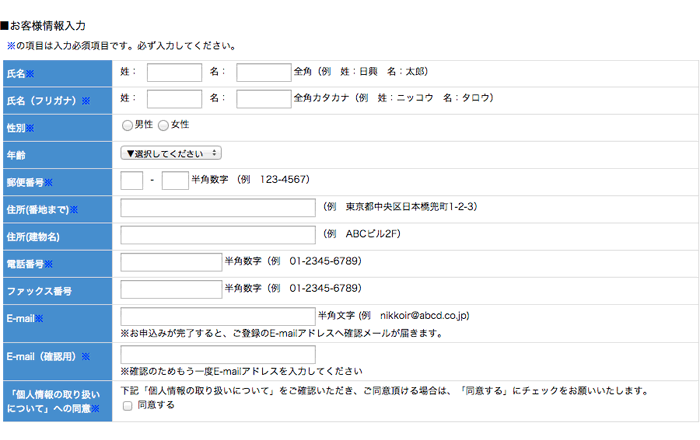
Task: Click the 住所(建物名) row label
Action: tap(33, 237)
